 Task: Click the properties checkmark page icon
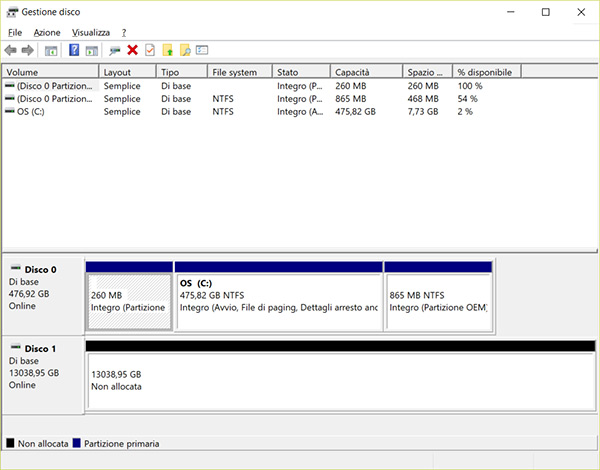click(x=150, y=50)
